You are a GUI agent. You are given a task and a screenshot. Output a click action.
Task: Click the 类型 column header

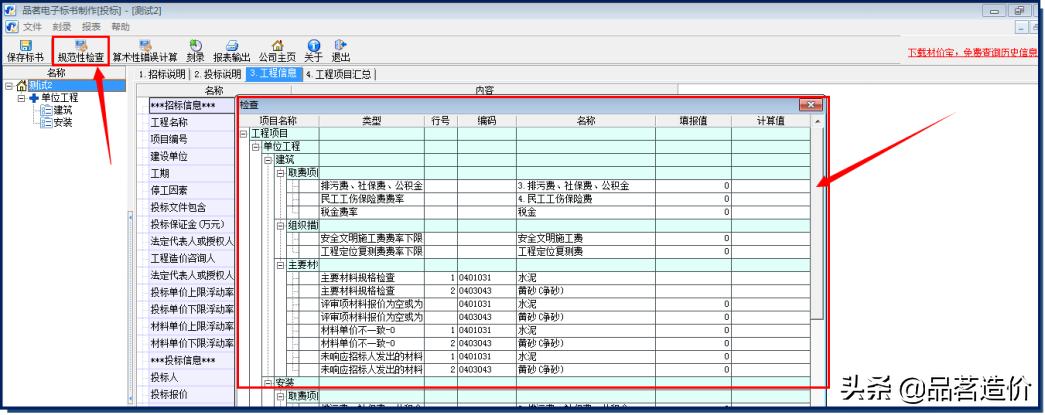[x=372, y=121]
